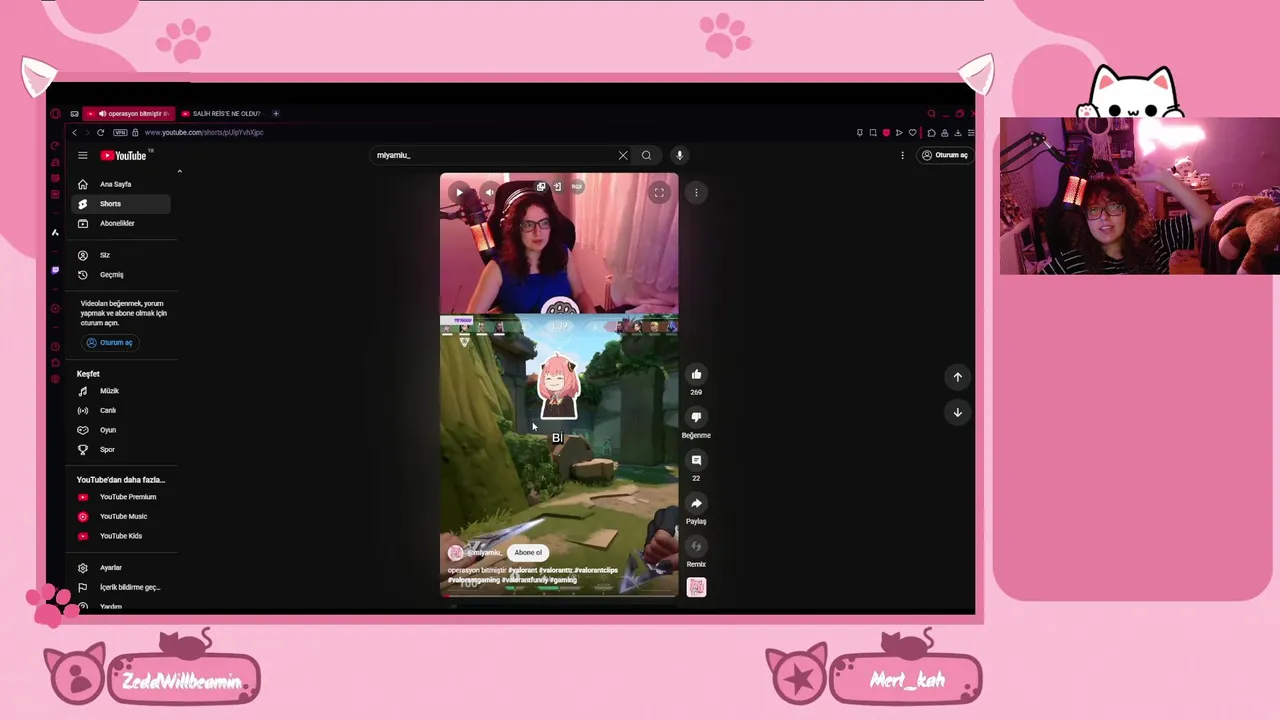Viewport: 1280px width, 720px height.
Task: Open browser extensions cube icon
Action: [932, 132]
